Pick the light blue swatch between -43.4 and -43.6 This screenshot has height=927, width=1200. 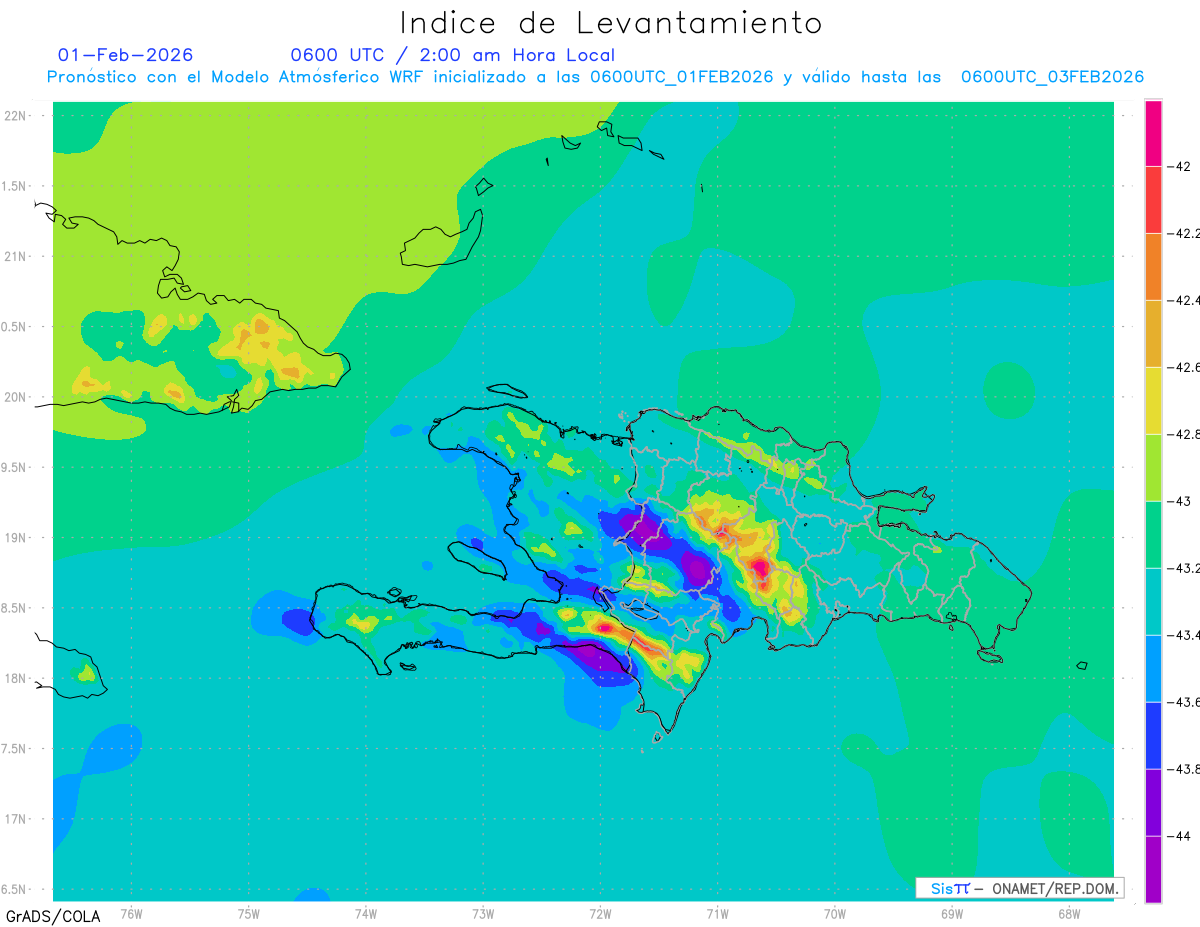[1153, 668]
